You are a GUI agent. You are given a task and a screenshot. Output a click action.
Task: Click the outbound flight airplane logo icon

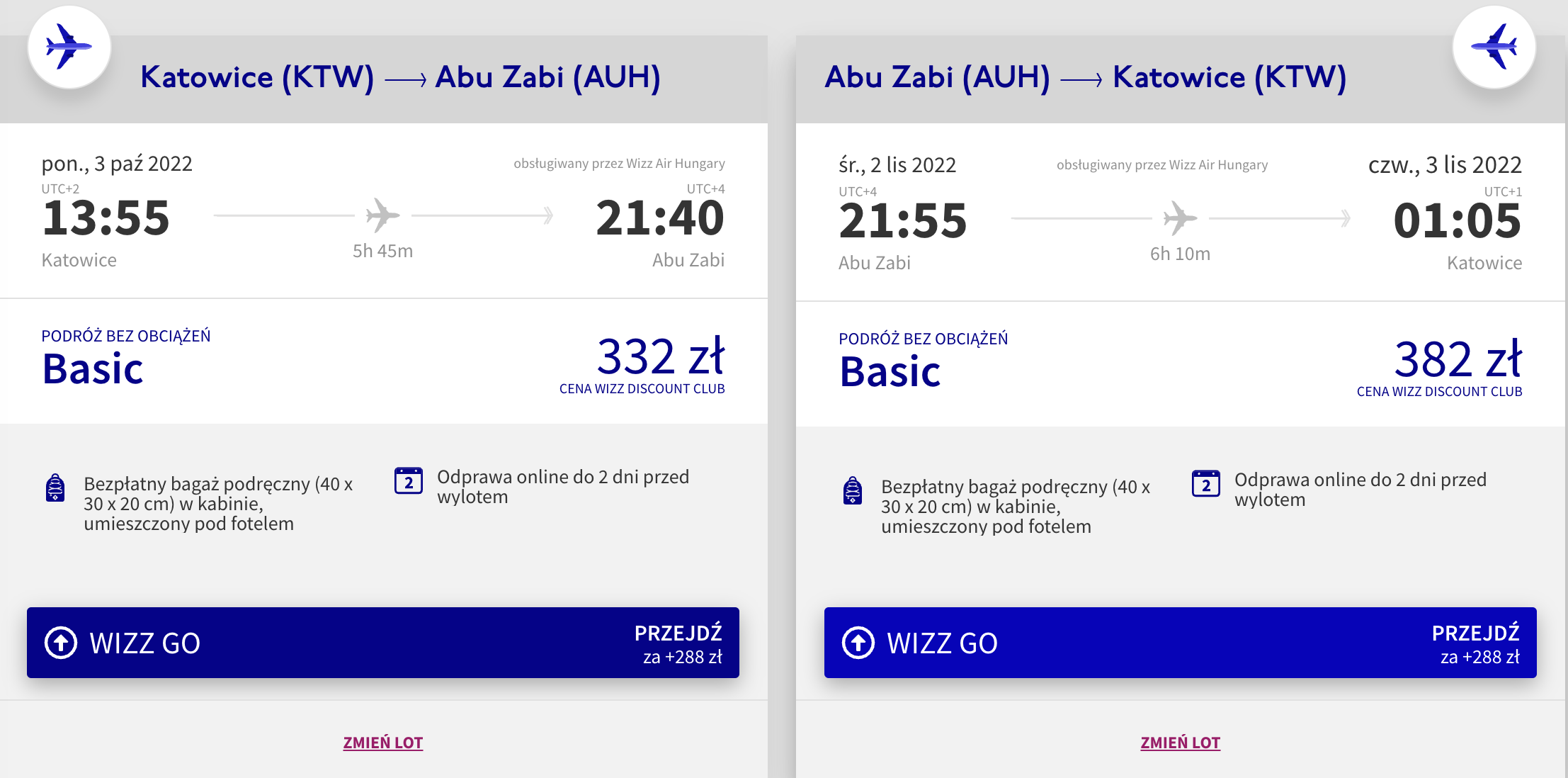point(69,47)
